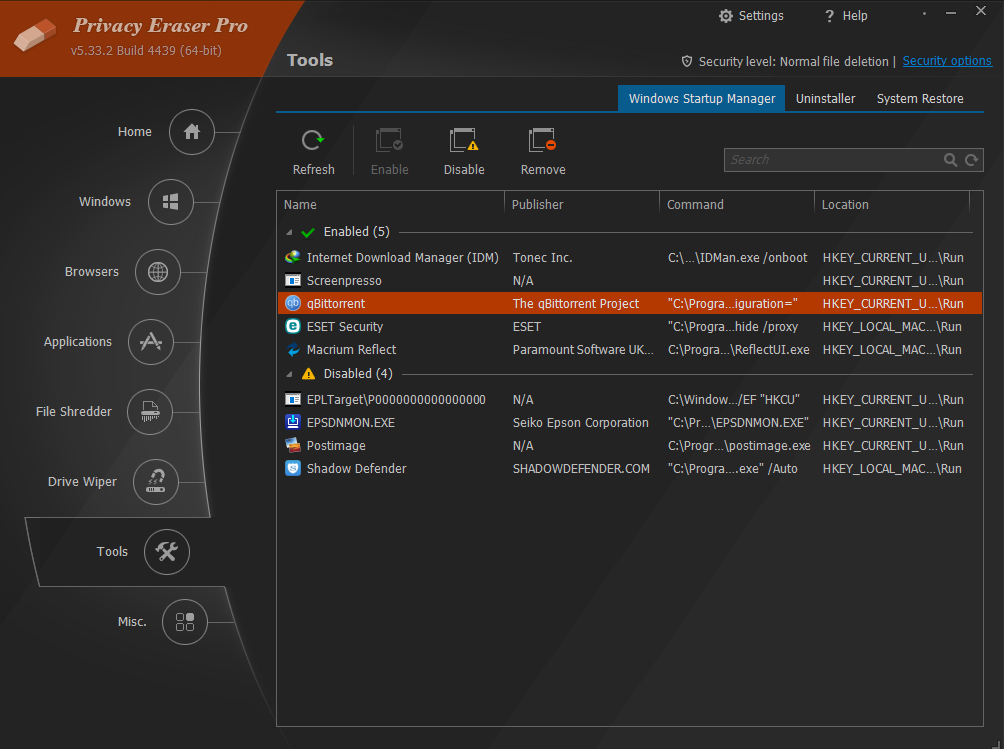Open the Misc. grid icon
Viewport: 1004px width, 749px height.
(184, 622)
